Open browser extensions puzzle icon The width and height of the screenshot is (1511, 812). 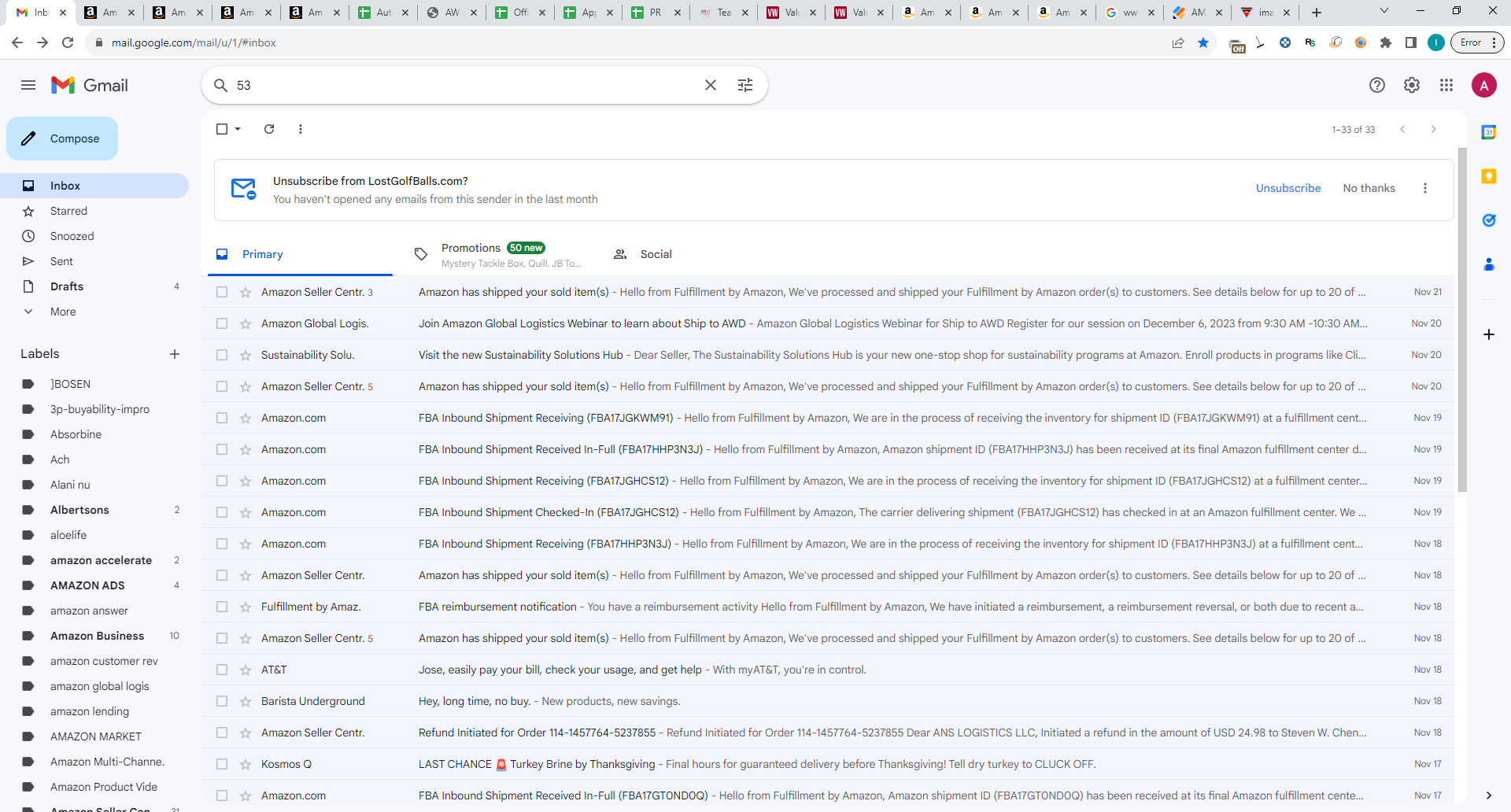(x=1386, y=42)
